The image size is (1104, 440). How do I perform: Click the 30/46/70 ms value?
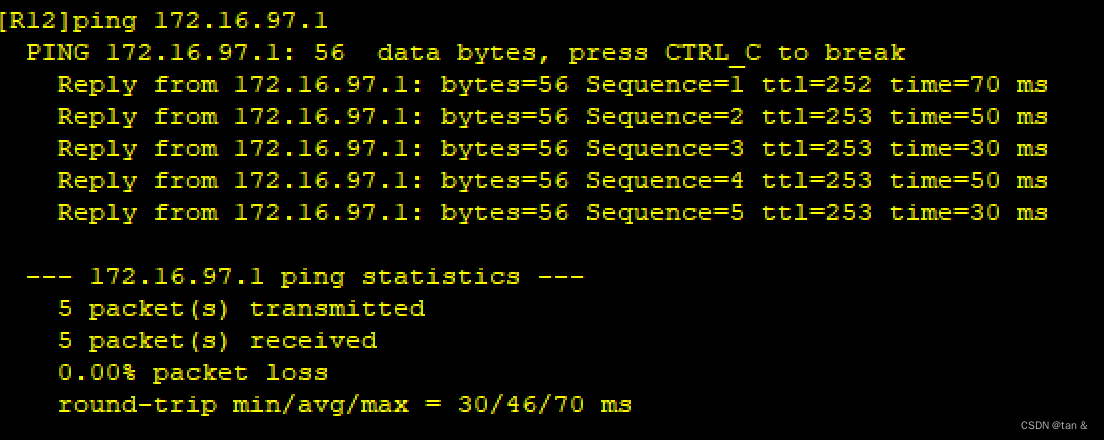[x=545, y=405]
